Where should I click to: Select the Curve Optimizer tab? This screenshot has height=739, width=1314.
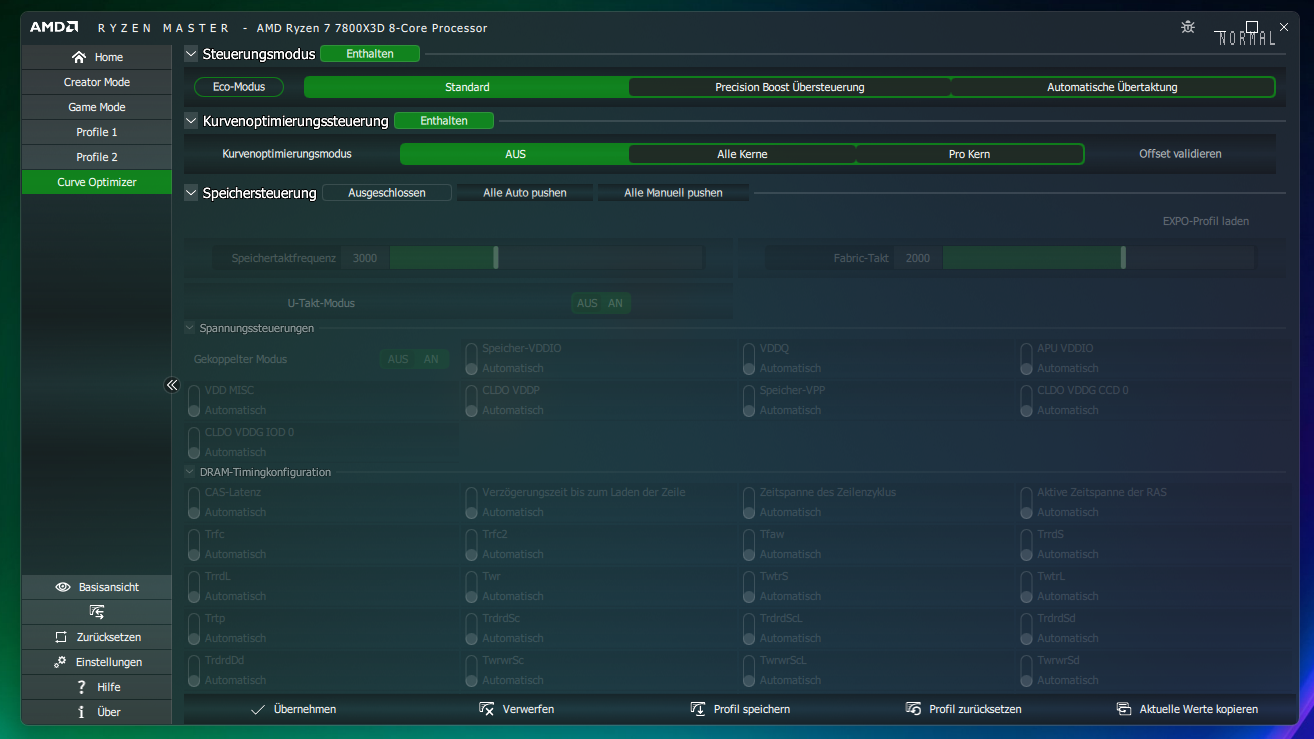pyautogui.click(x=97, y=182)
